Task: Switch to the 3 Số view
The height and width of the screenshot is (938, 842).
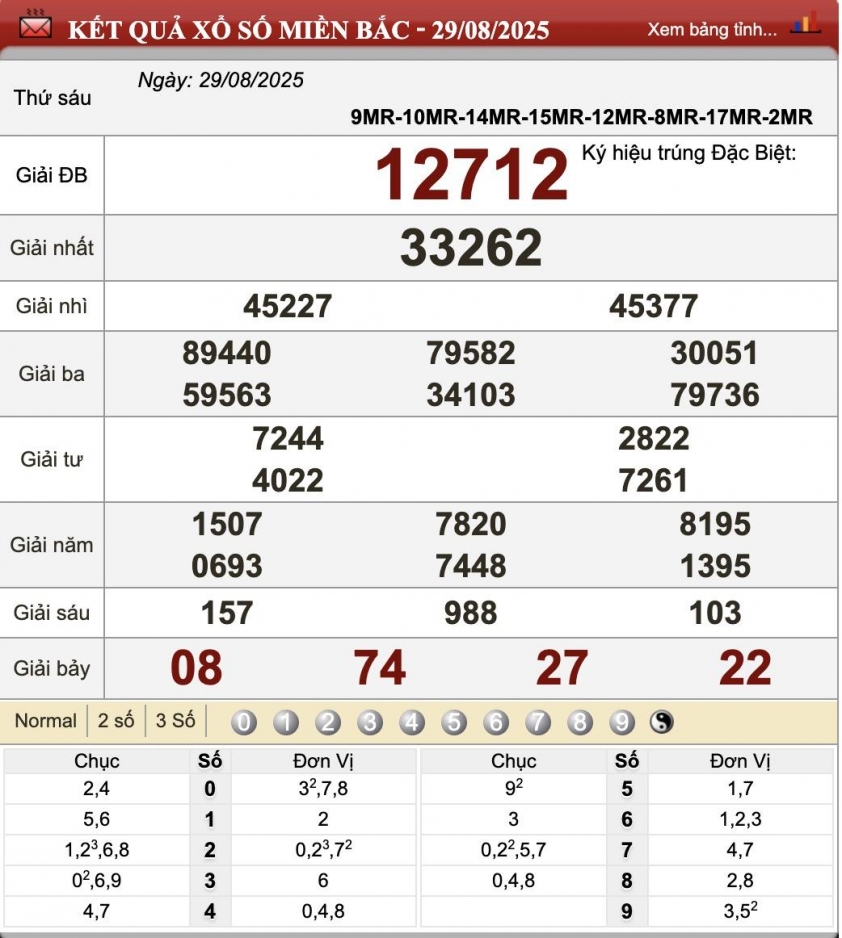Action: pos(175,721)
